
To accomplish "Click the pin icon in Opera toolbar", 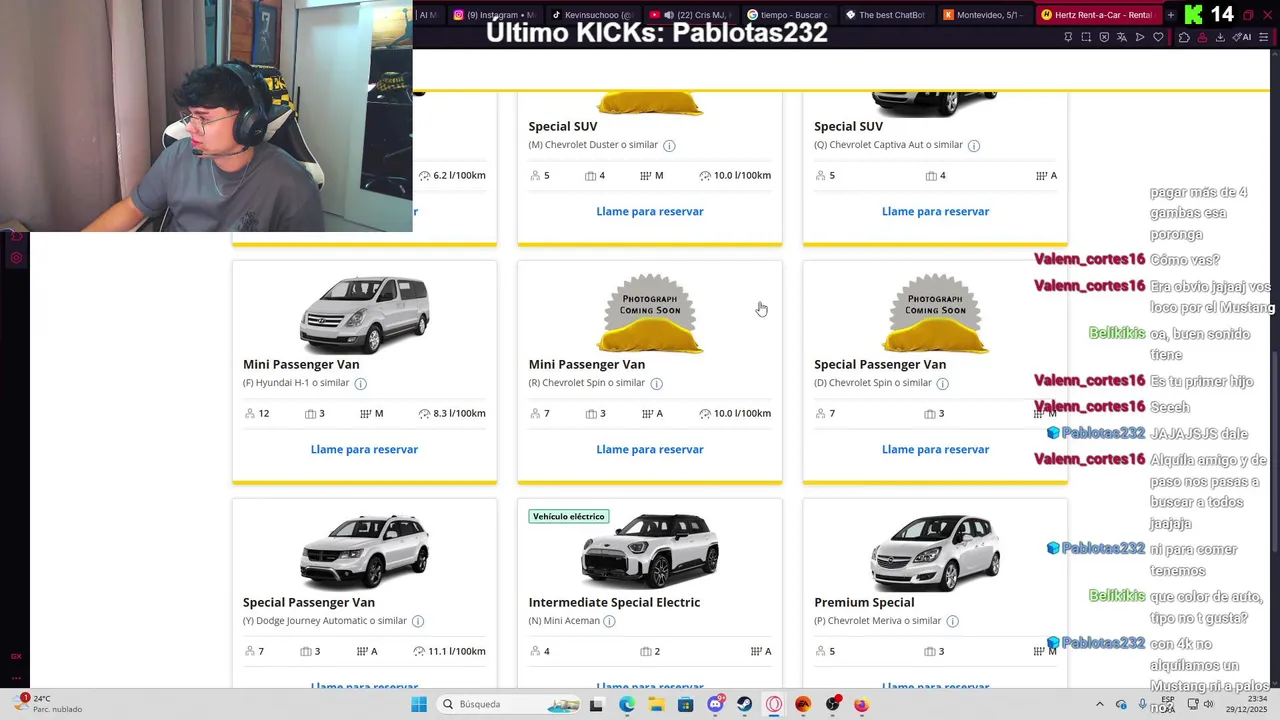I will click(1068, 37).
